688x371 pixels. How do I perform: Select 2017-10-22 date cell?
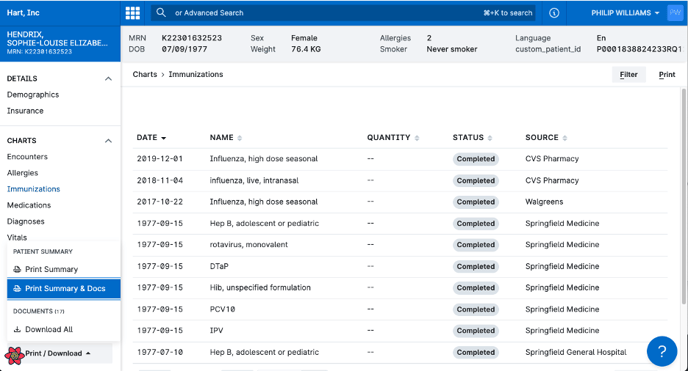pyautogui.click(x=160, y=202)
